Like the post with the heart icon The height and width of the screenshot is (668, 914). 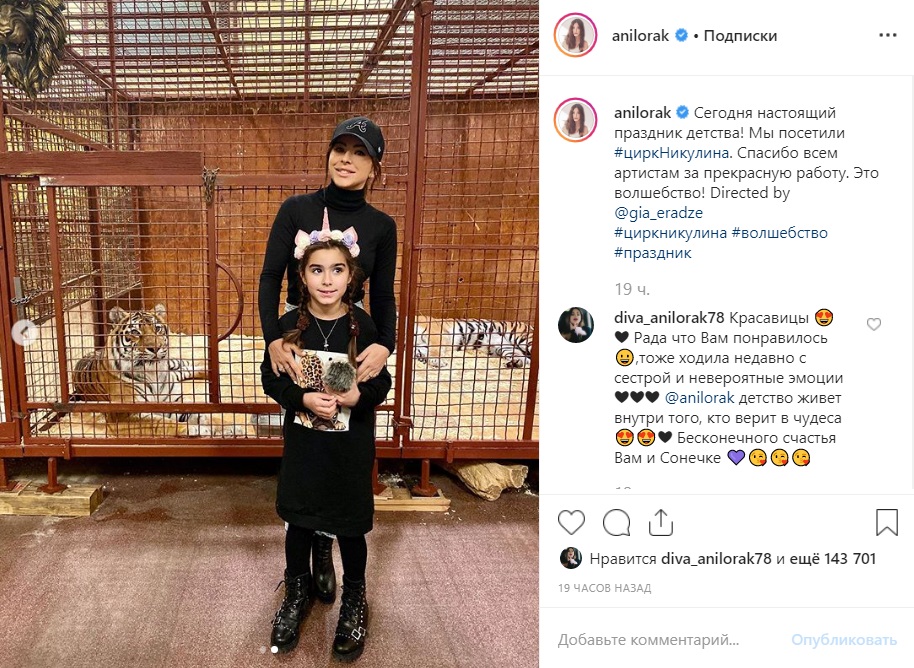tap(571, 522)
